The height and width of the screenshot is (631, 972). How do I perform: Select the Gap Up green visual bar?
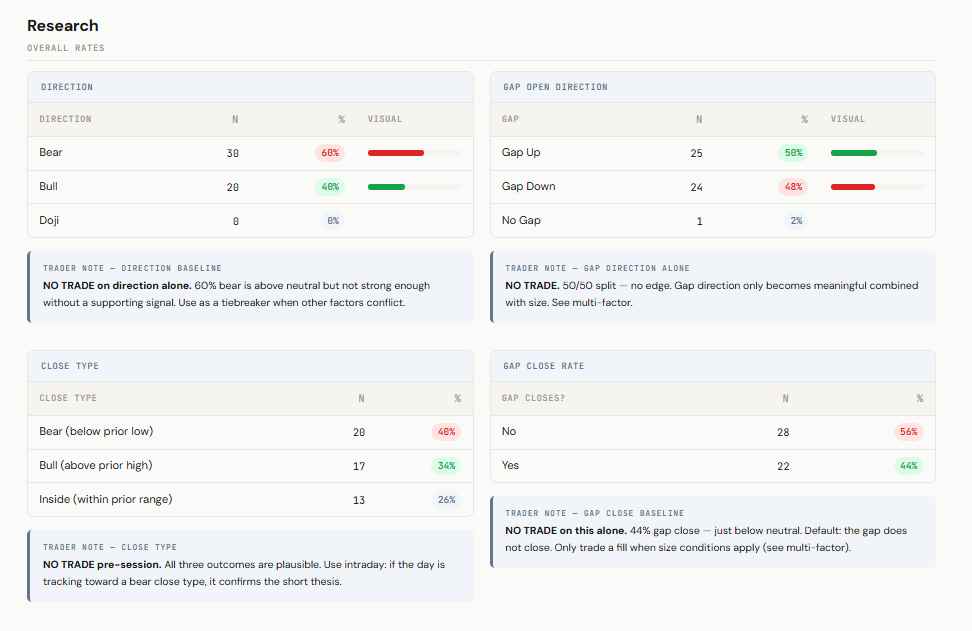tap(853, 153)
